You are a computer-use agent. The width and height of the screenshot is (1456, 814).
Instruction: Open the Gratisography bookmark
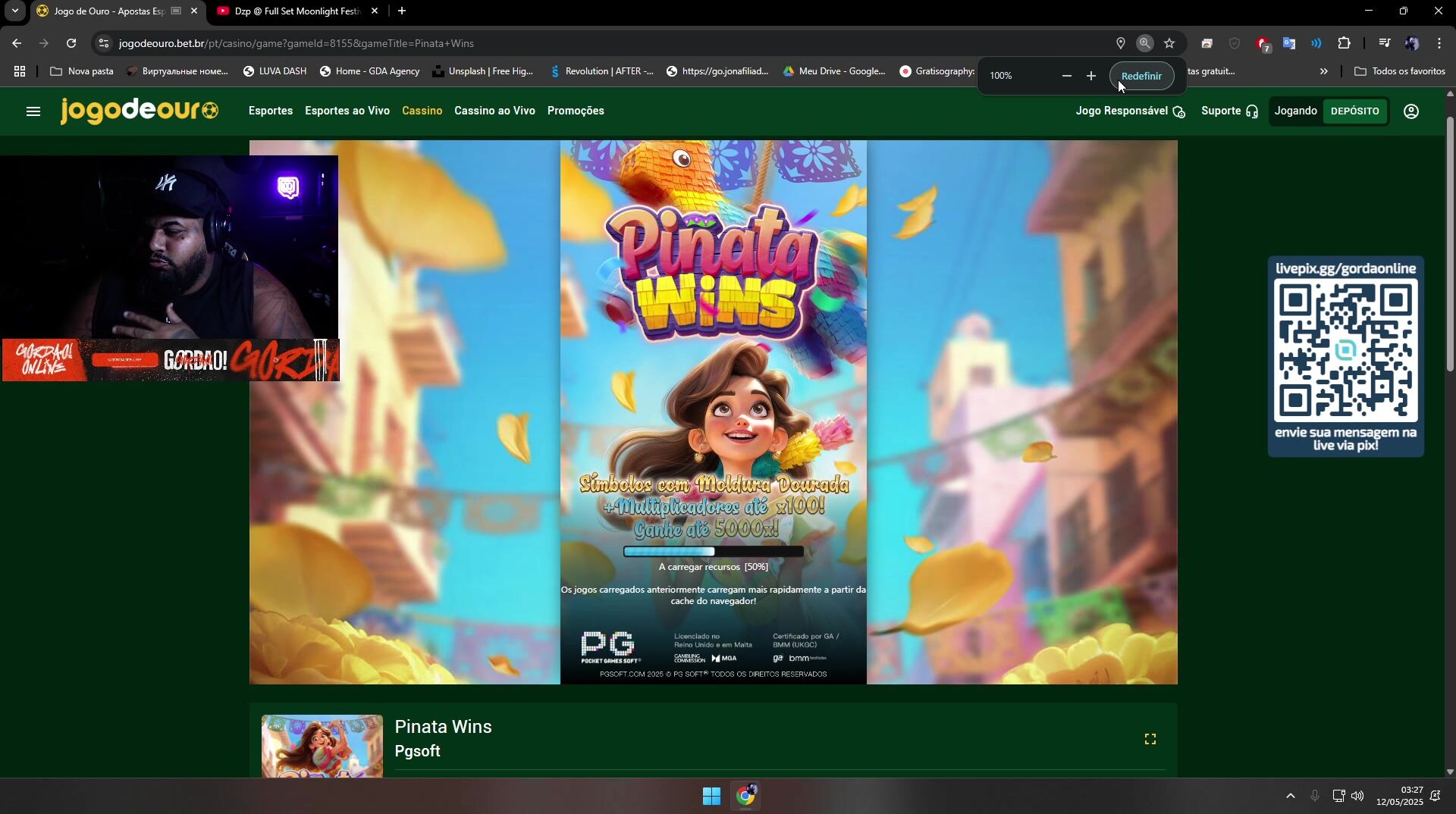click(937, 71)
